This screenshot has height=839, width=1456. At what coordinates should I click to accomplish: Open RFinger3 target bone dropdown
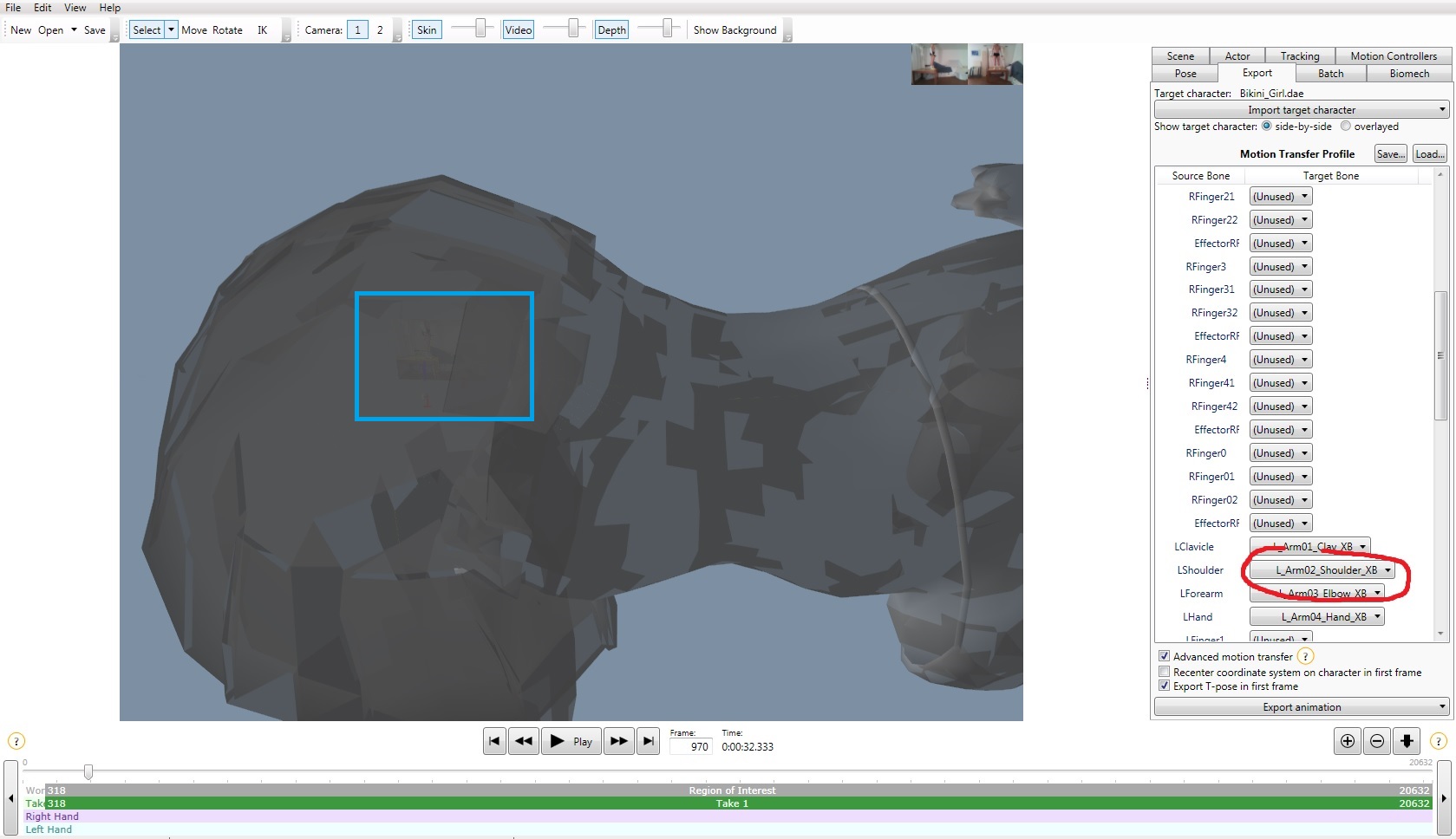coord(1280,267)
